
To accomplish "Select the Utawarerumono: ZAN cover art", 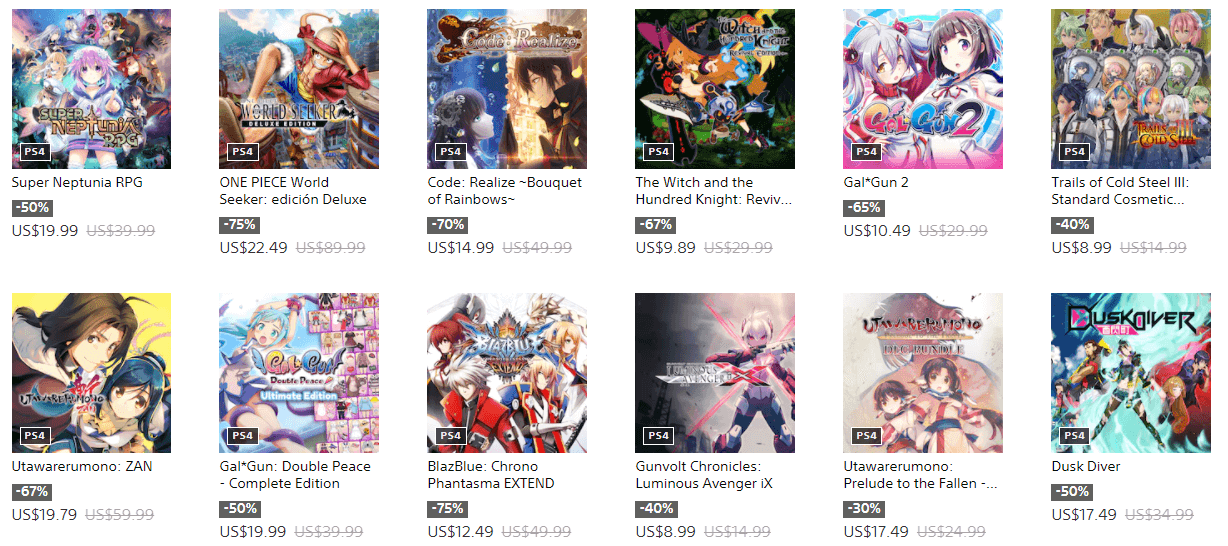I will click(91, 373).
